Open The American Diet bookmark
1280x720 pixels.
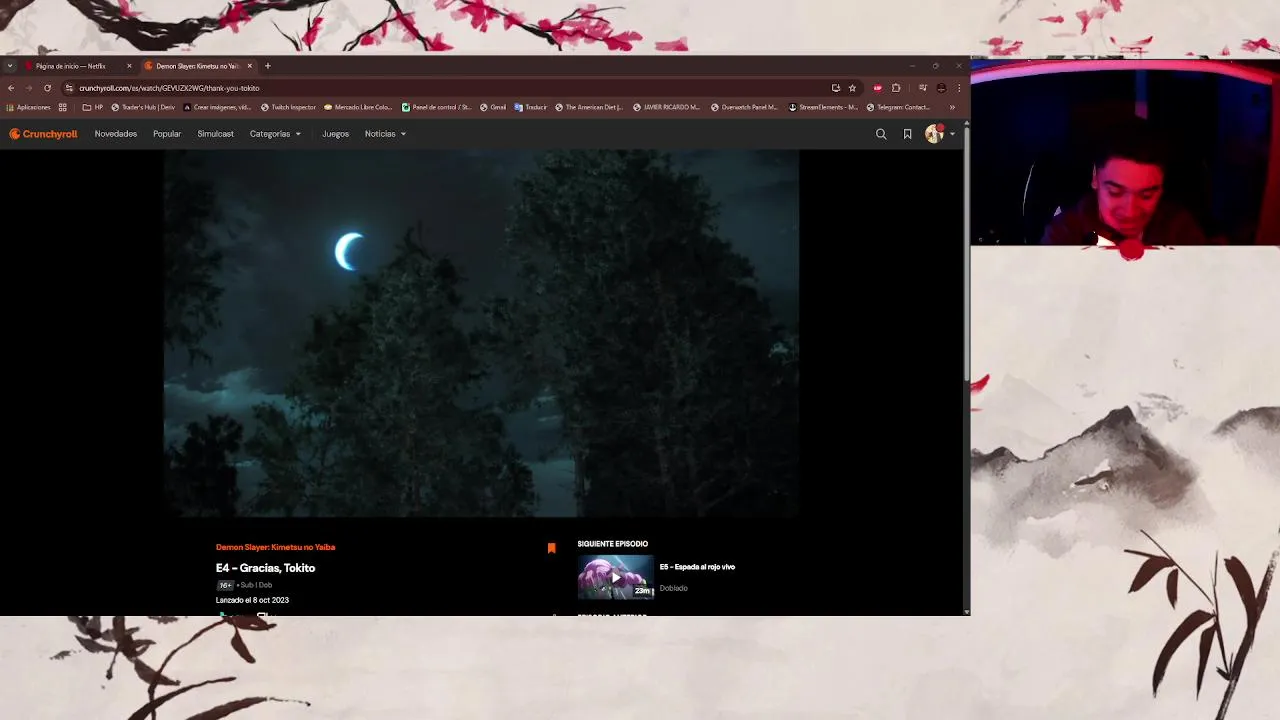coord(589,107)
